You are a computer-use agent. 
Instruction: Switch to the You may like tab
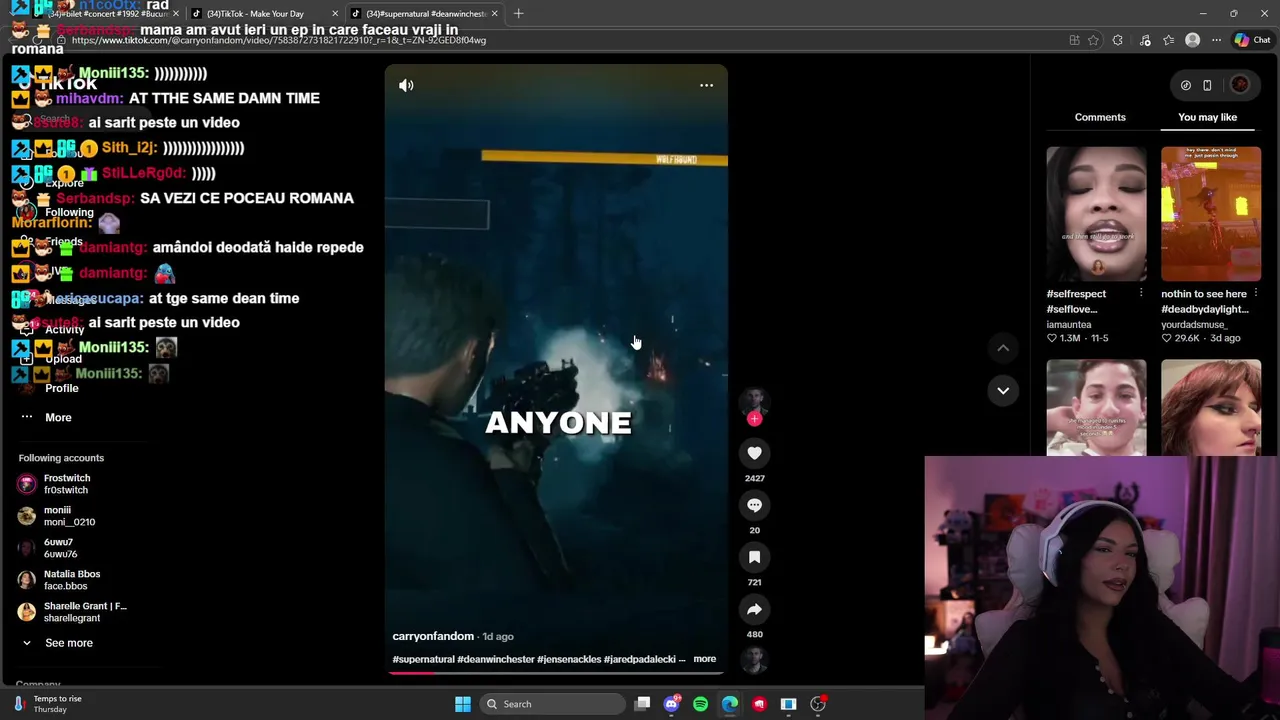(x=1207, y=117)
